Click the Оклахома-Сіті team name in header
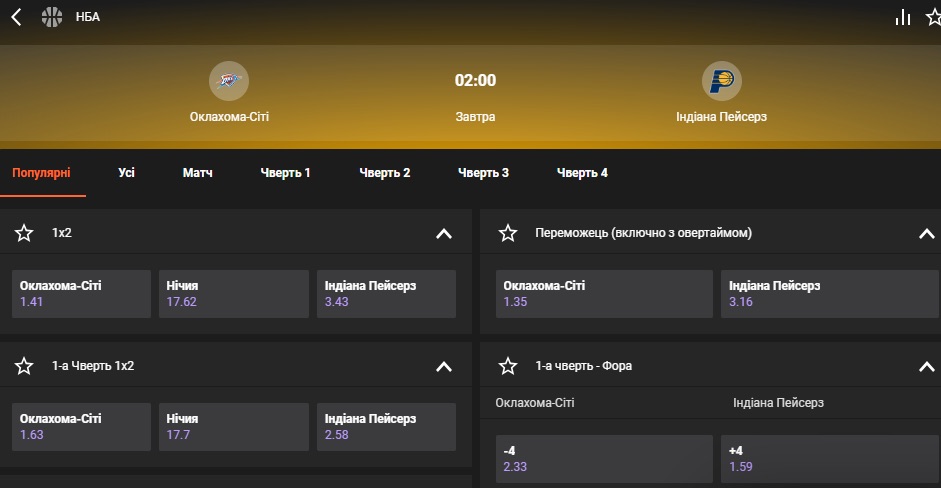Screen dimensions: 941x488 [229, 116]
